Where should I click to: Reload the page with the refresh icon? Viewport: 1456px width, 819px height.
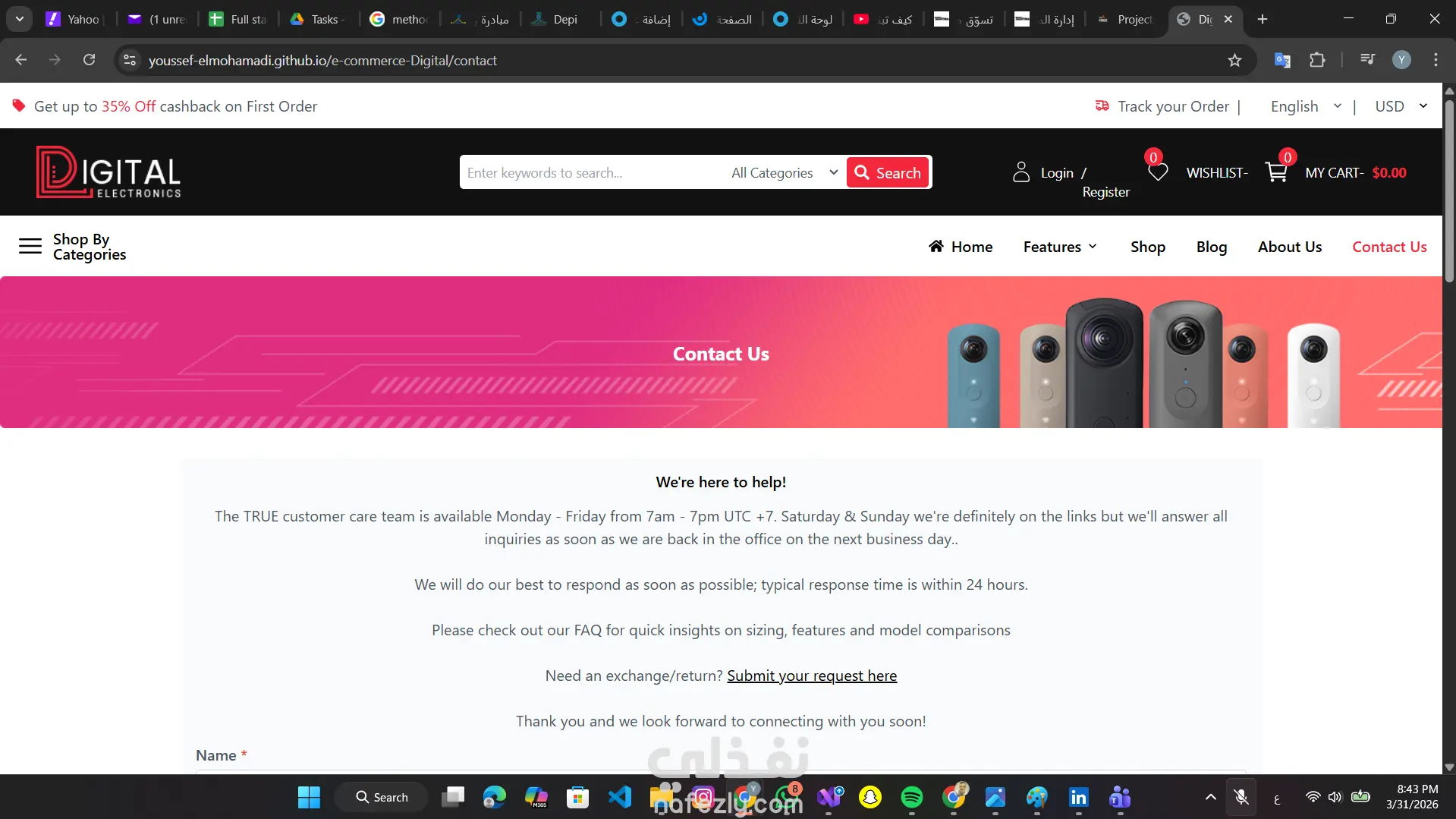coord(89,60)
